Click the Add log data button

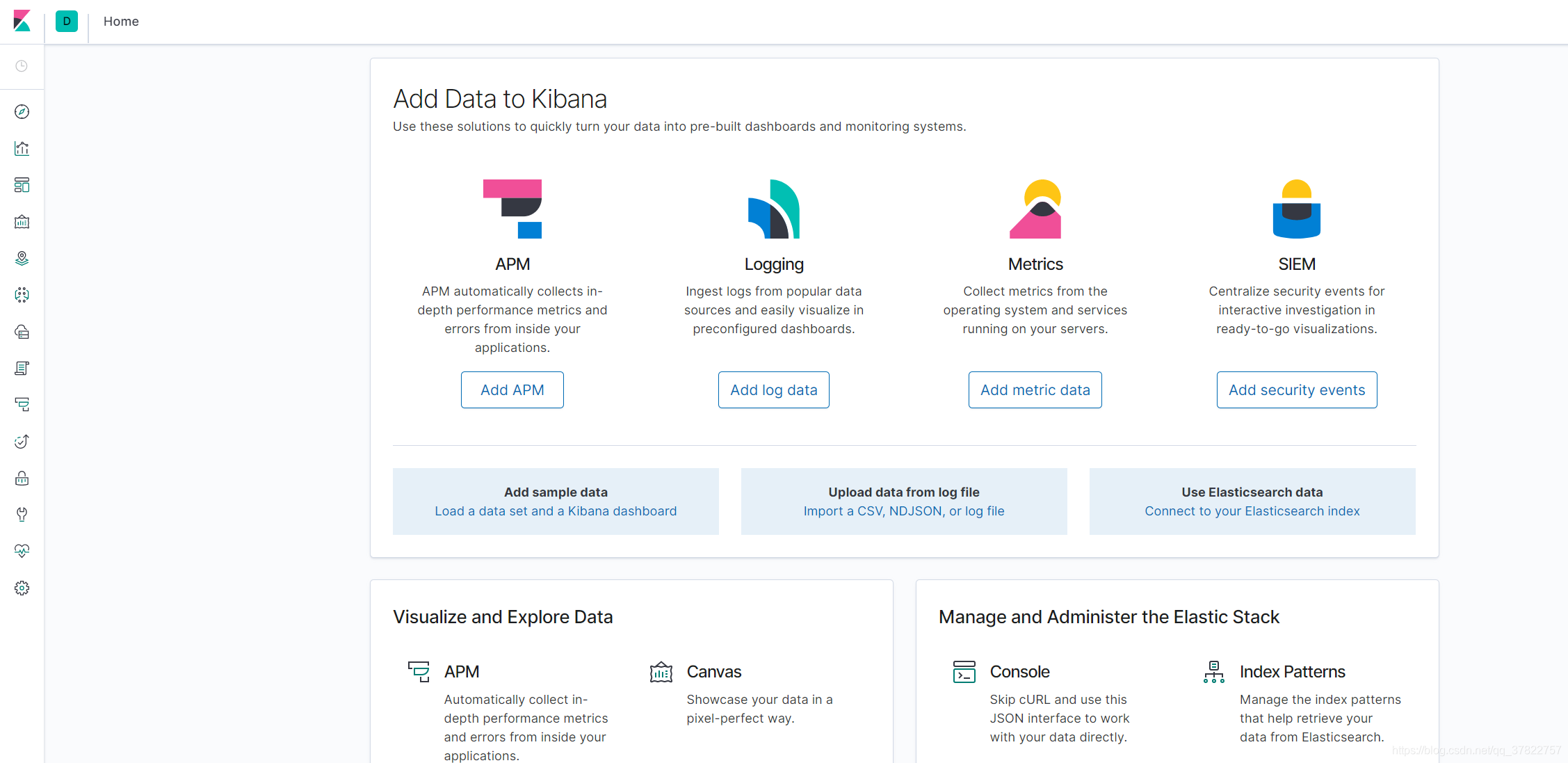coord(773,390)
